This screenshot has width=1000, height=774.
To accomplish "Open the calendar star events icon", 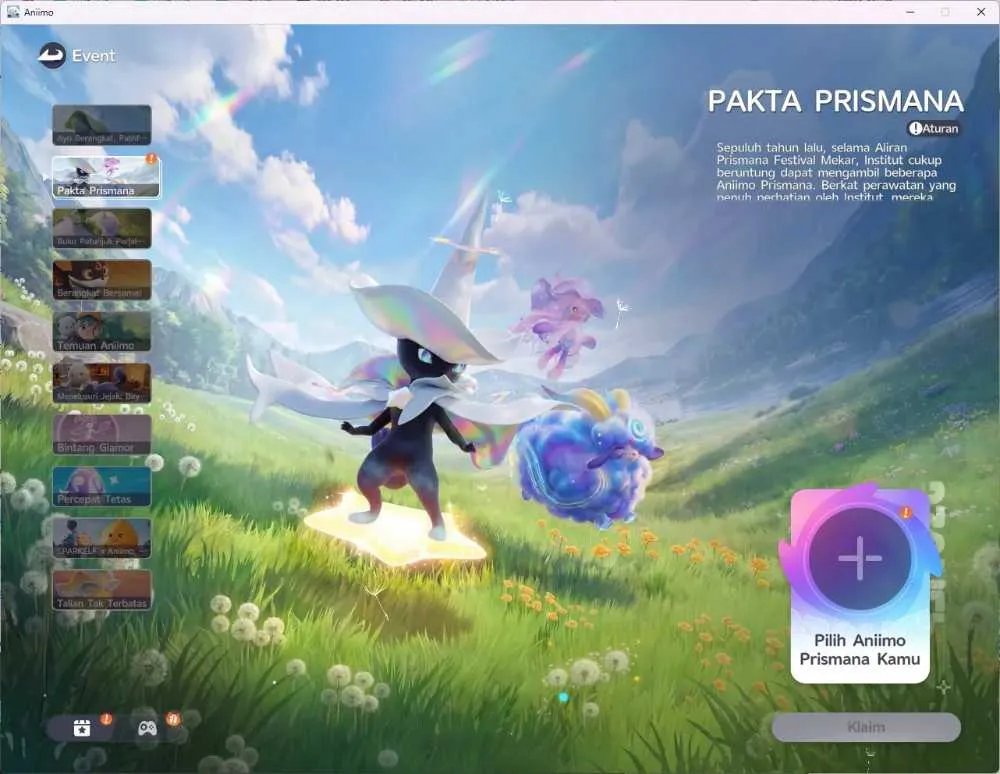I will coord(82,727).
